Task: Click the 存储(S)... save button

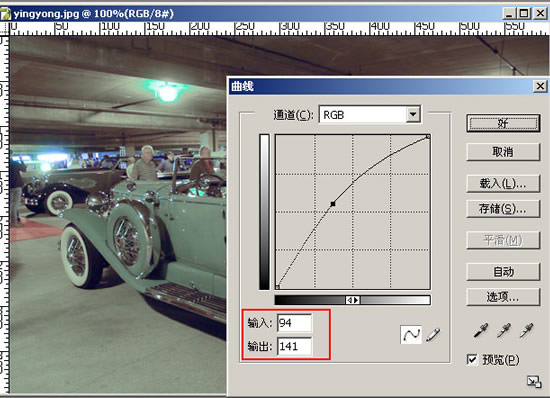Action: [x=503, y=209]
